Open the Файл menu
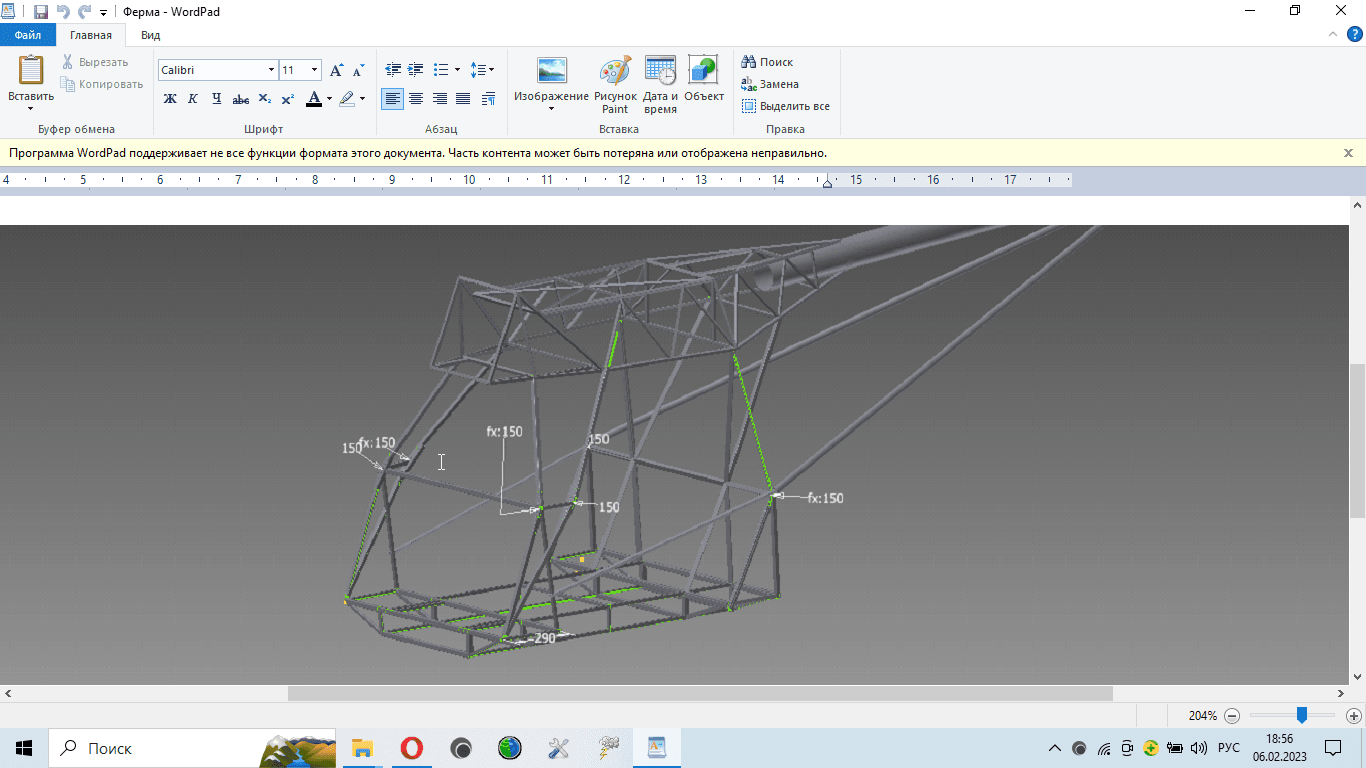This screenshot has width=1366, height=768. pos(27,35)
